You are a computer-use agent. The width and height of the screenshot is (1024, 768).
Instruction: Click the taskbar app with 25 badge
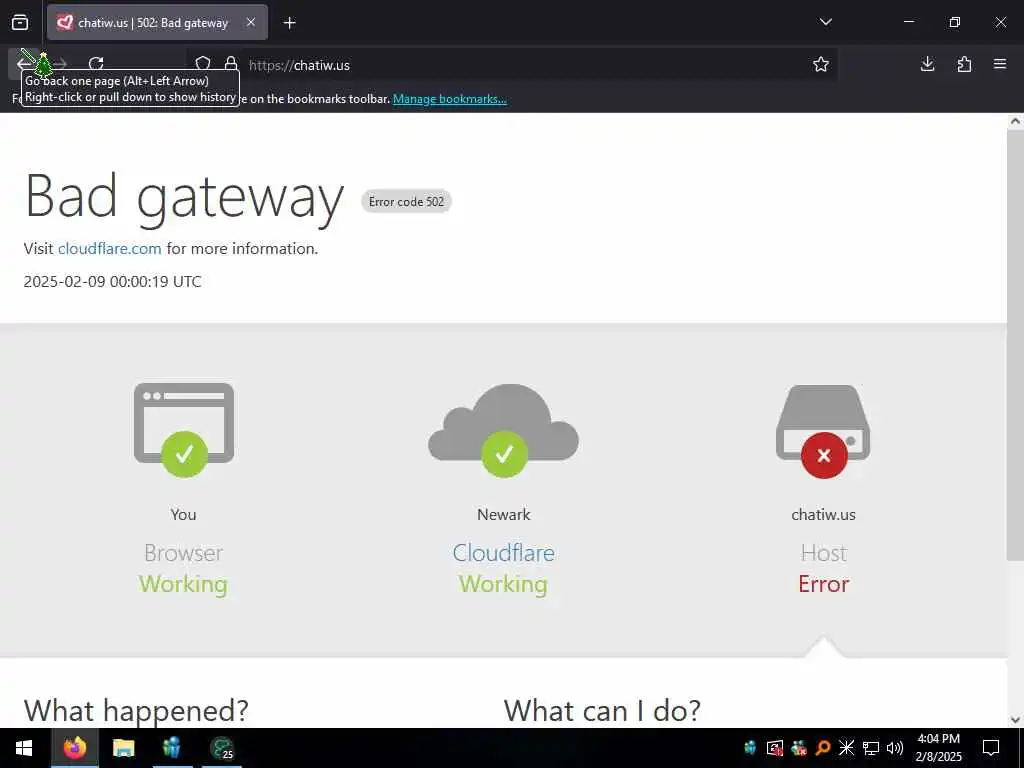pos(222,748)
